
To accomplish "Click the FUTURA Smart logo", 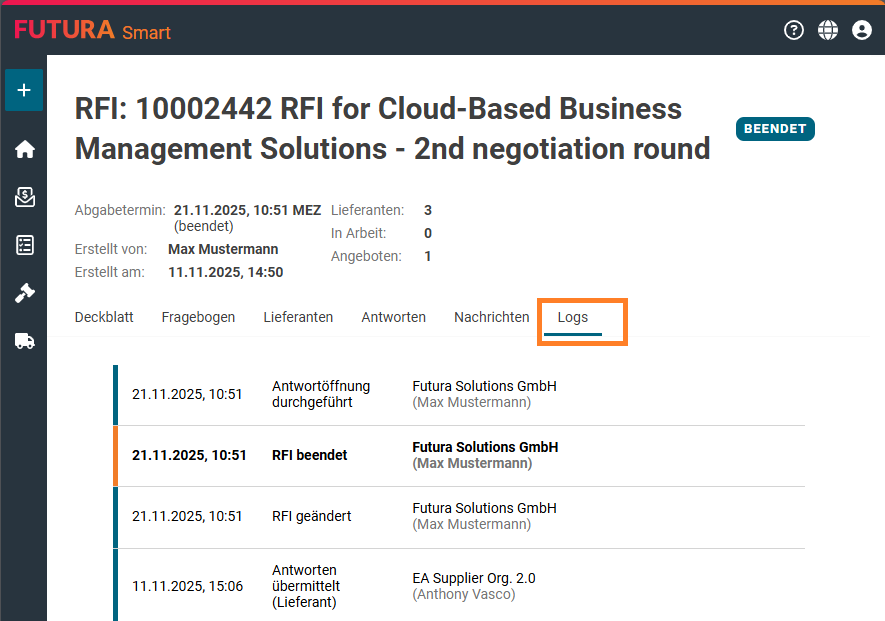I will pyautogui.click(x=92, y=30).
